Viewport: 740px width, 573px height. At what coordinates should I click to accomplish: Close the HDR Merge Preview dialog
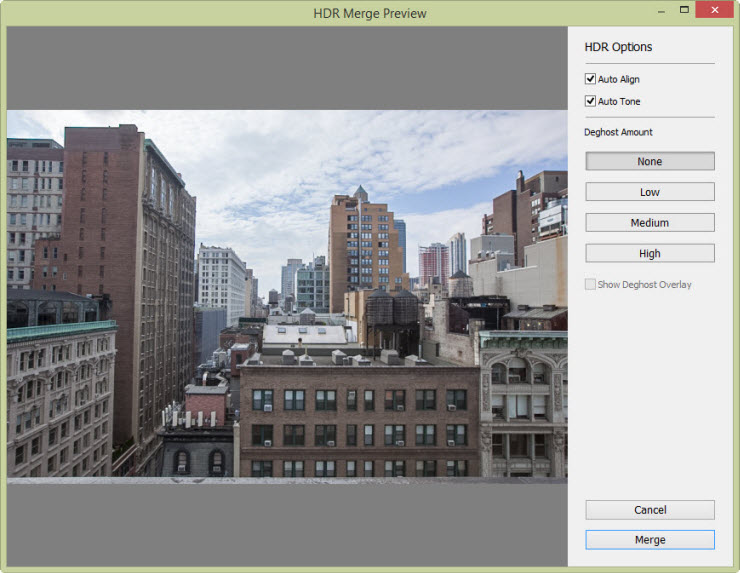pyautogui.click(x=714, y=10)
